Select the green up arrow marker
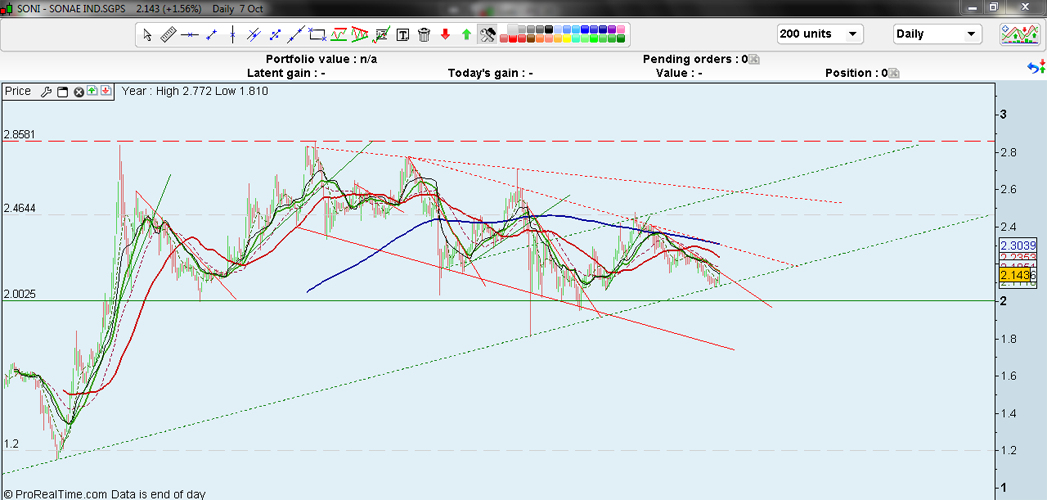 coord(466,34)
